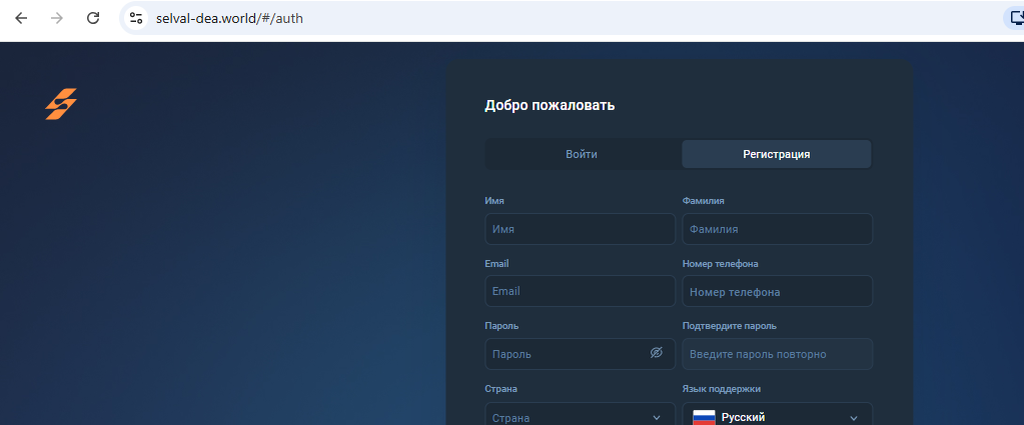Click the browser forward arrow
This screenshot has height=425, width=1024.
click(57, 18)
